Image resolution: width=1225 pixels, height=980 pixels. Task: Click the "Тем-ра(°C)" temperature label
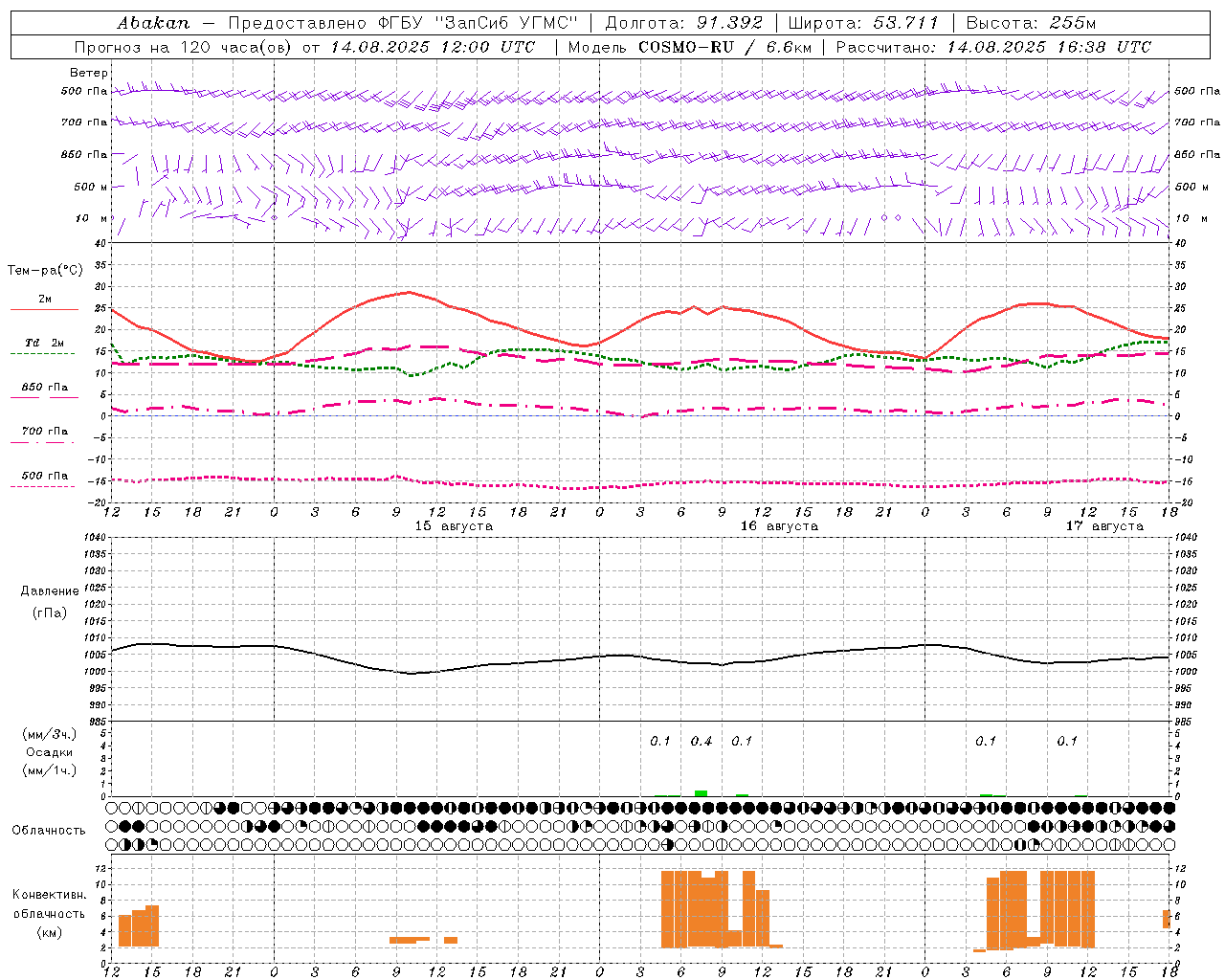click(x=45, y=271)
